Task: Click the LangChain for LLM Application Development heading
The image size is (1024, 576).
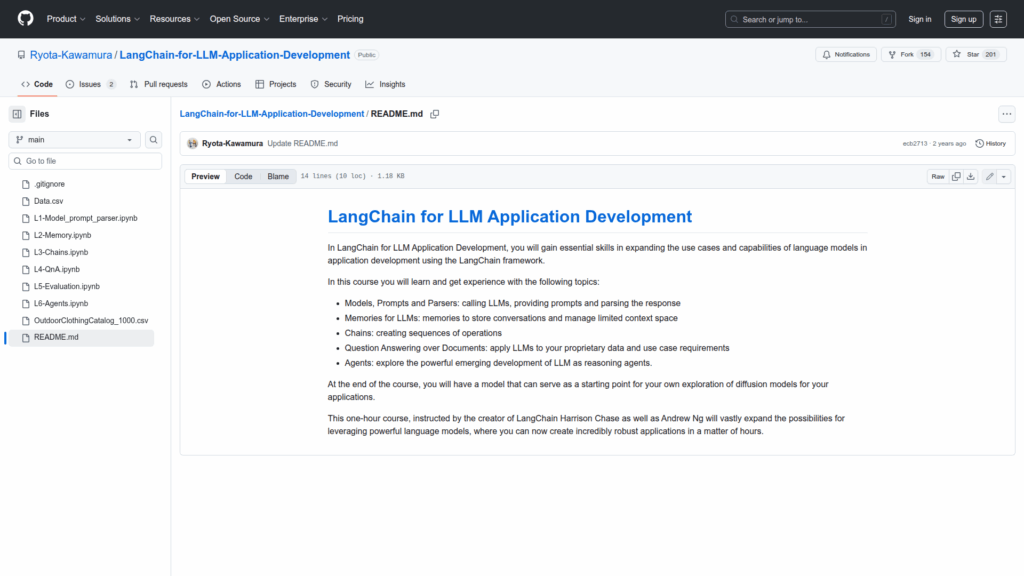Action: (x=509, y=216)
